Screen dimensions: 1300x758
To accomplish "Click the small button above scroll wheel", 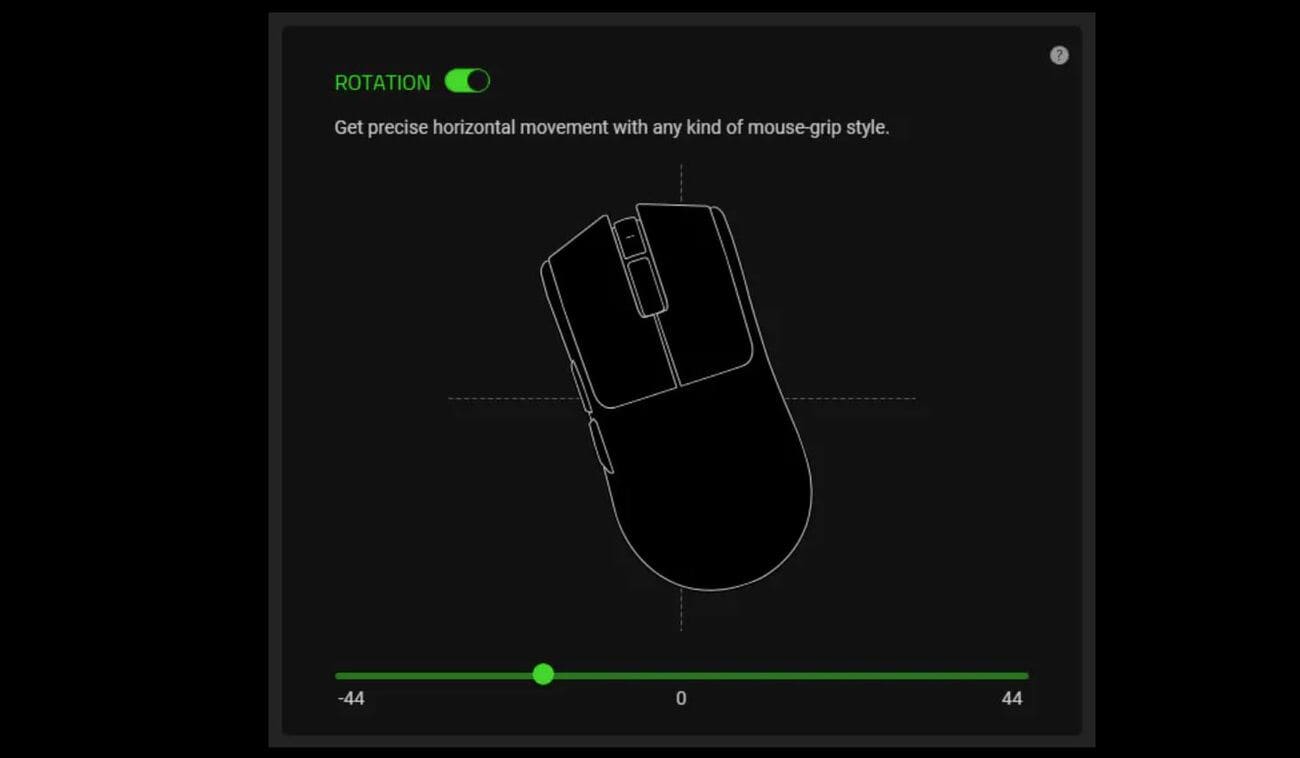I will click(x=629, y=238).
